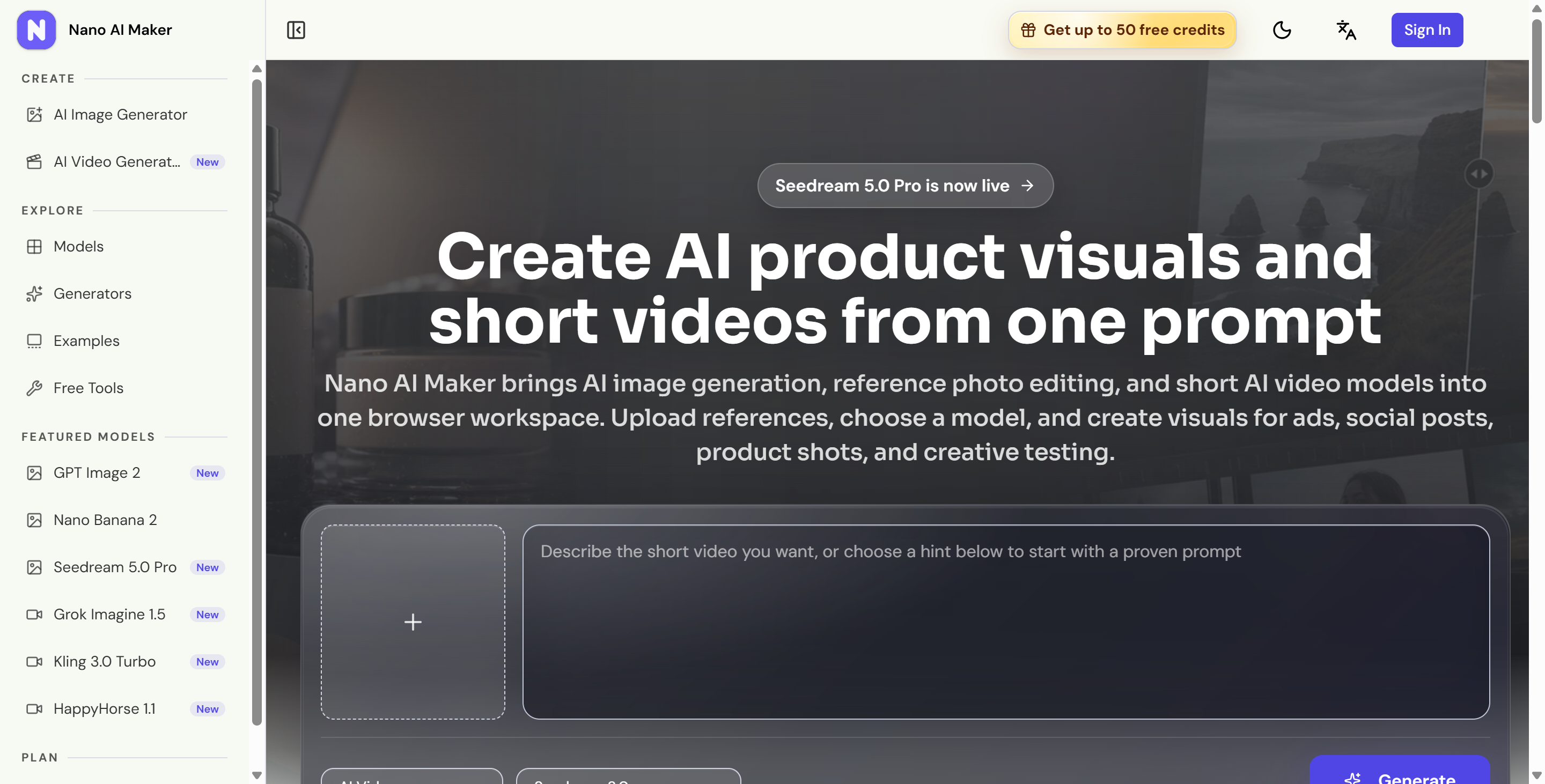Click the New badge on AI Video Generator
Viewport: 1545px width, 784px height.
pyautogui.click(x=208, y=162)
